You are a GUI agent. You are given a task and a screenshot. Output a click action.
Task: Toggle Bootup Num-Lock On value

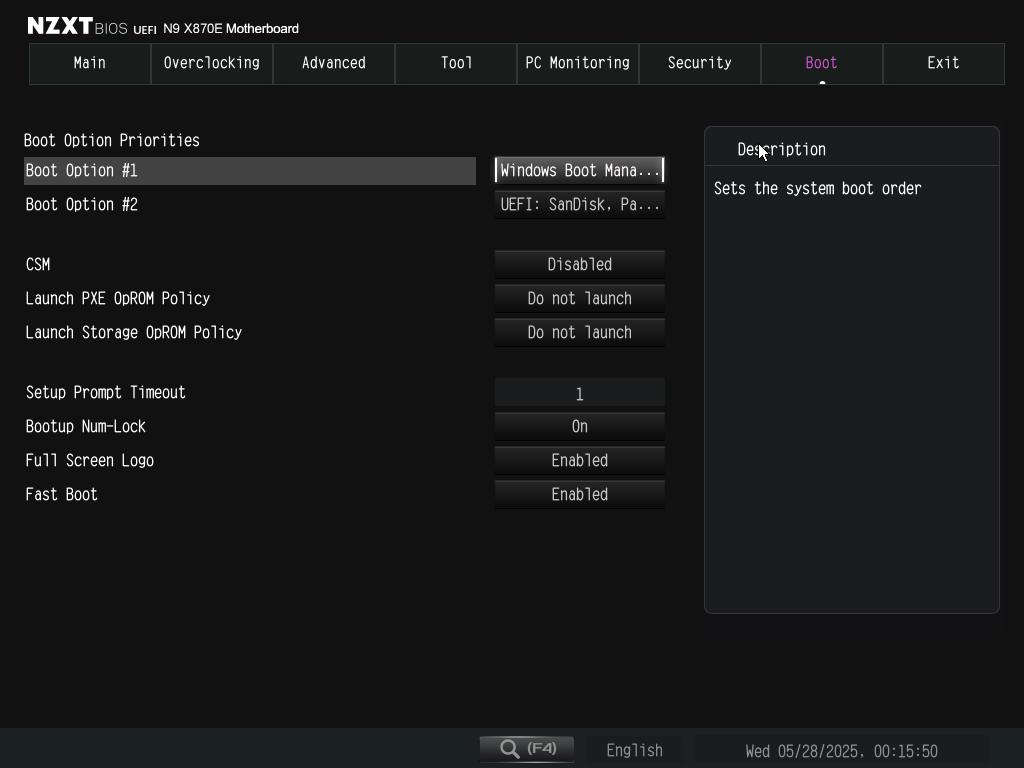point(579,426)
